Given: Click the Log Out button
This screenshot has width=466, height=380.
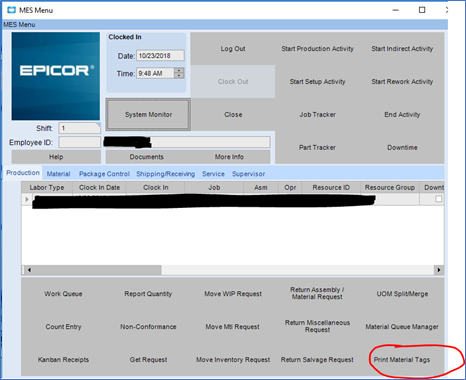Looking at the screenshot, I should (233, 49).
